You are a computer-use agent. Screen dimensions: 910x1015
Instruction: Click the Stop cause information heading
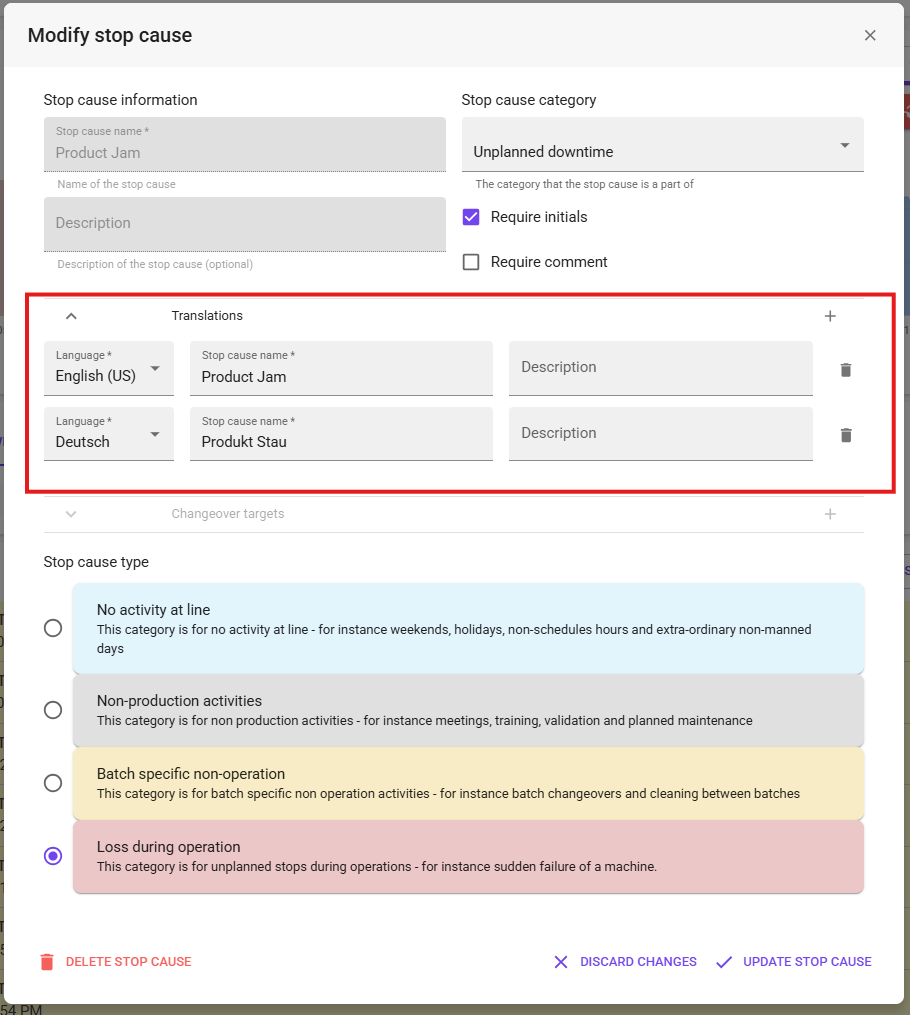pyautogui.click(x=120, y=100)
